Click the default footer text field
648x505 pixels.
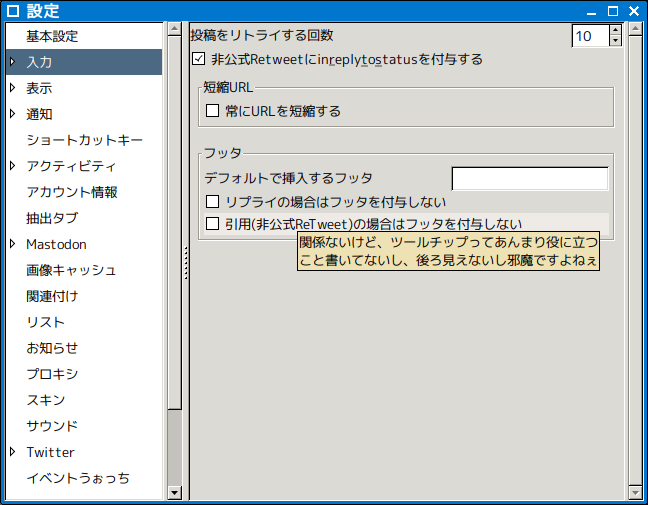(x=529, y=179)
